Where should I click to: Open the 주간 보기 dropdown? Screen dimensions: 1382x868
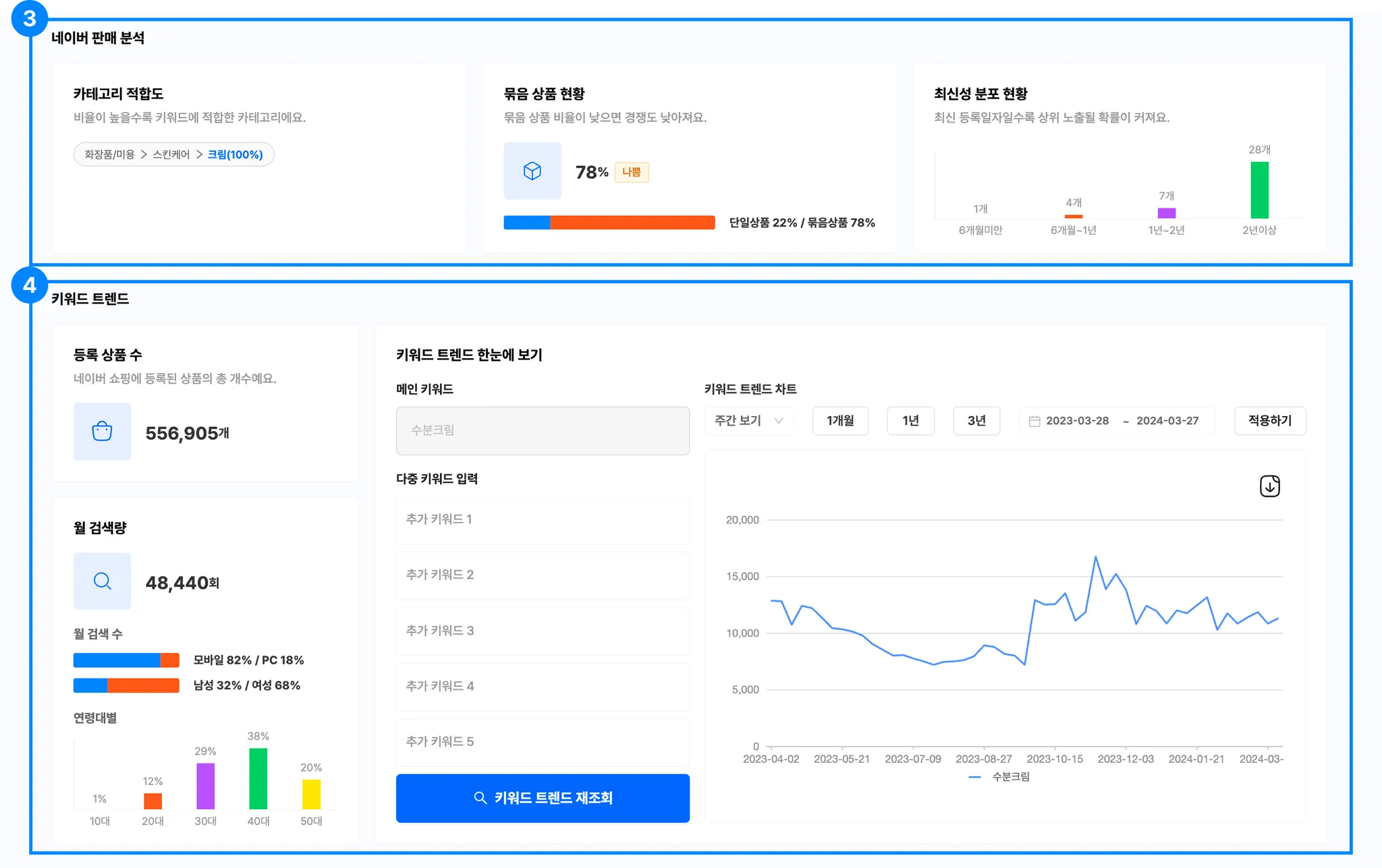tap(748, 421)
